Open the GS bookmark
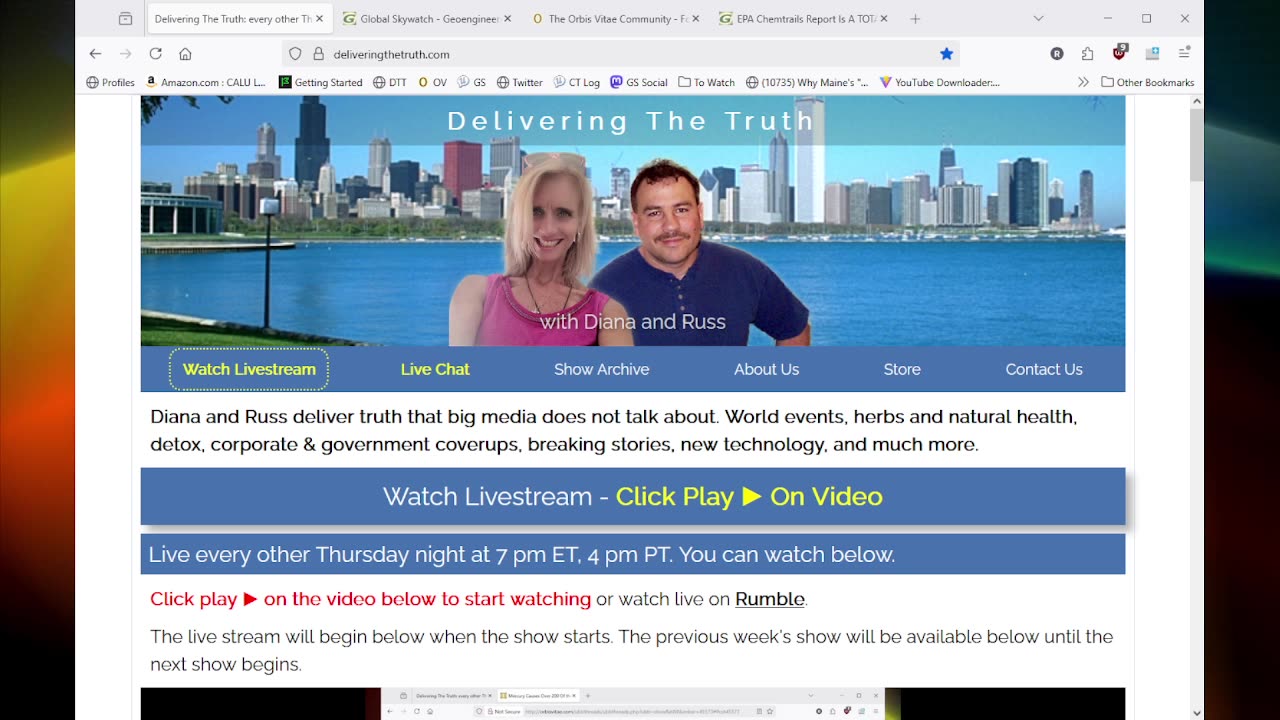1280x720 pixels. coord(472,82)
